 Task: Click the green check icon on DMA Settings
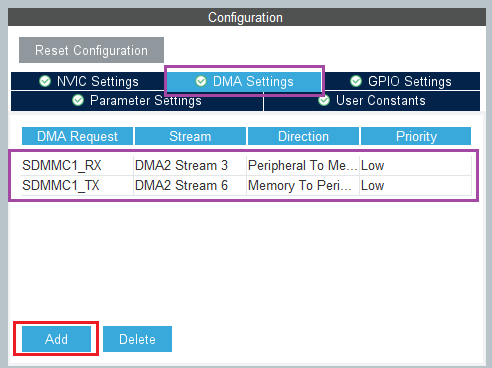click(201, 81)
